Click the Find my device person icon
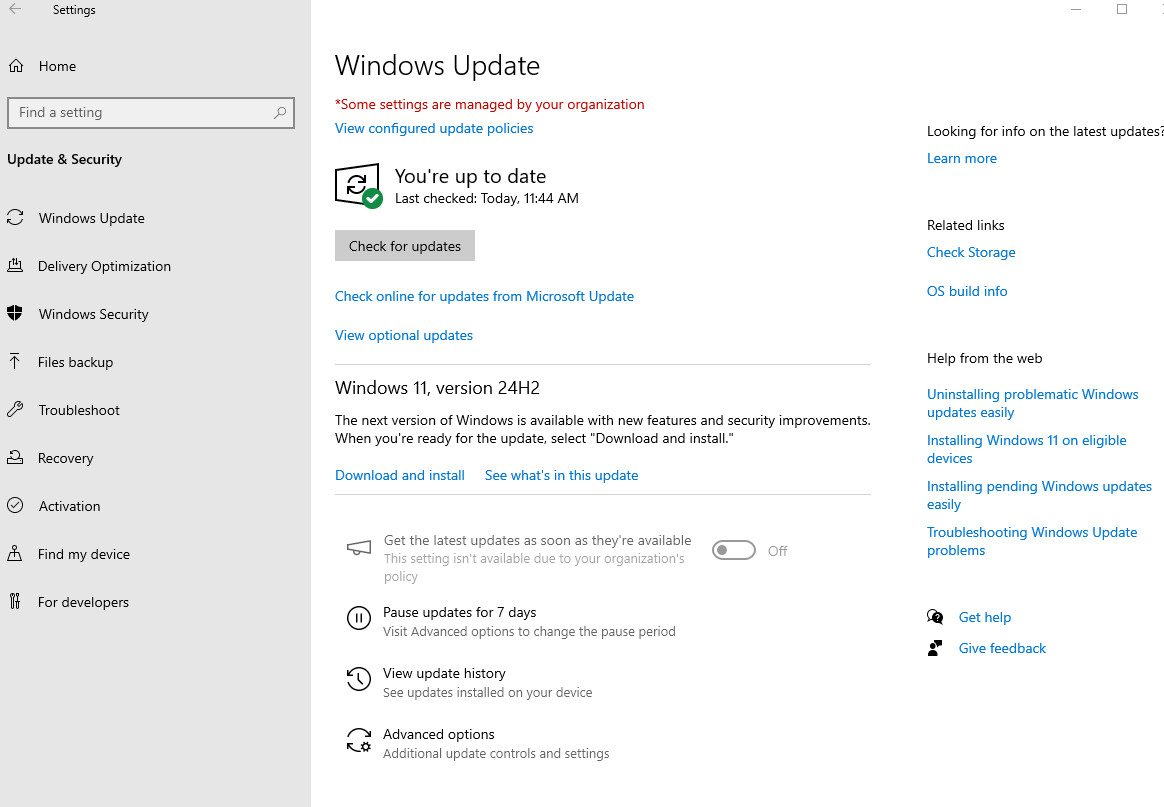 [15, 553]
